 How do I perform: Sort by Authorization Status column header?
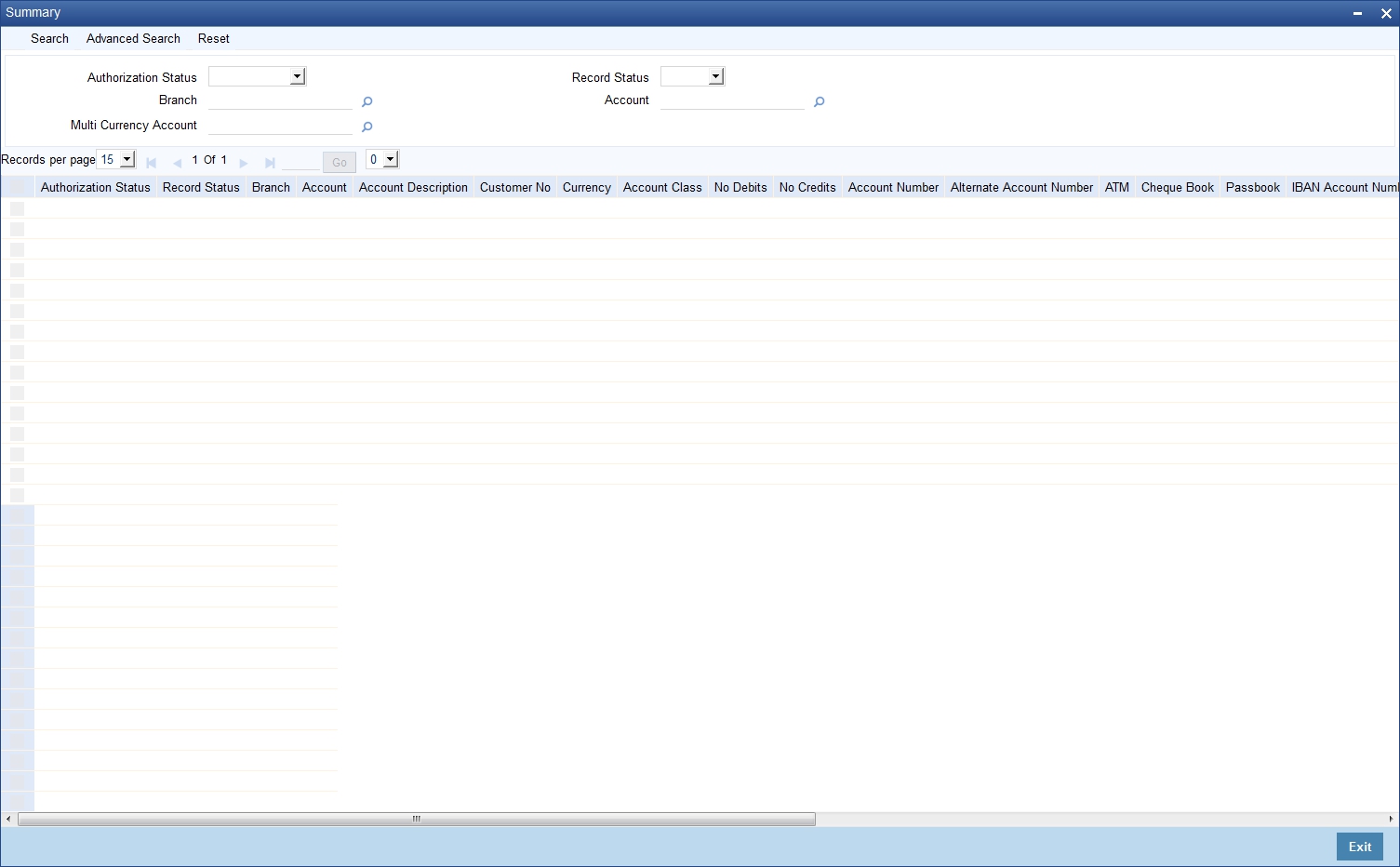(96, 187)
